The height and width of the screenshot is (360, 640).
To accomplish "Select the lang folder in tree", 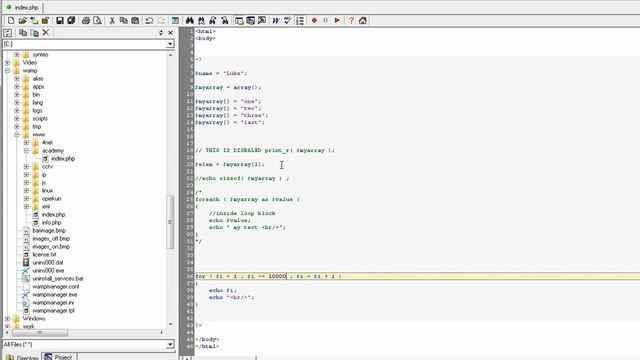I will [38, 102].
